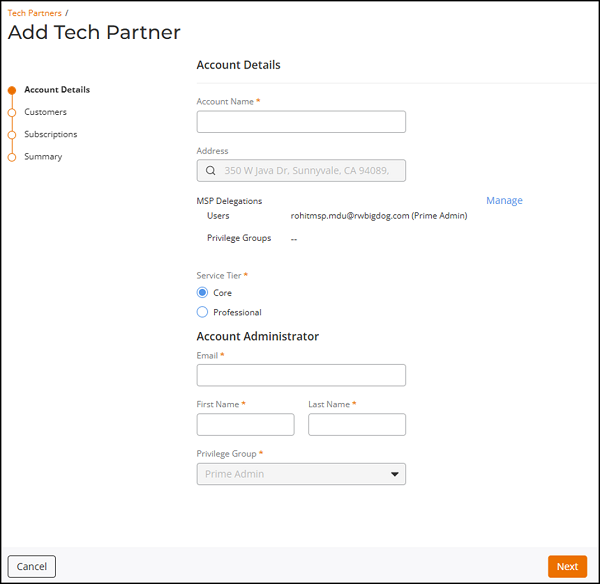The image size is (600, 584).
Task: Click Manage link for MSP Delegations
Action: coord(504,200)
